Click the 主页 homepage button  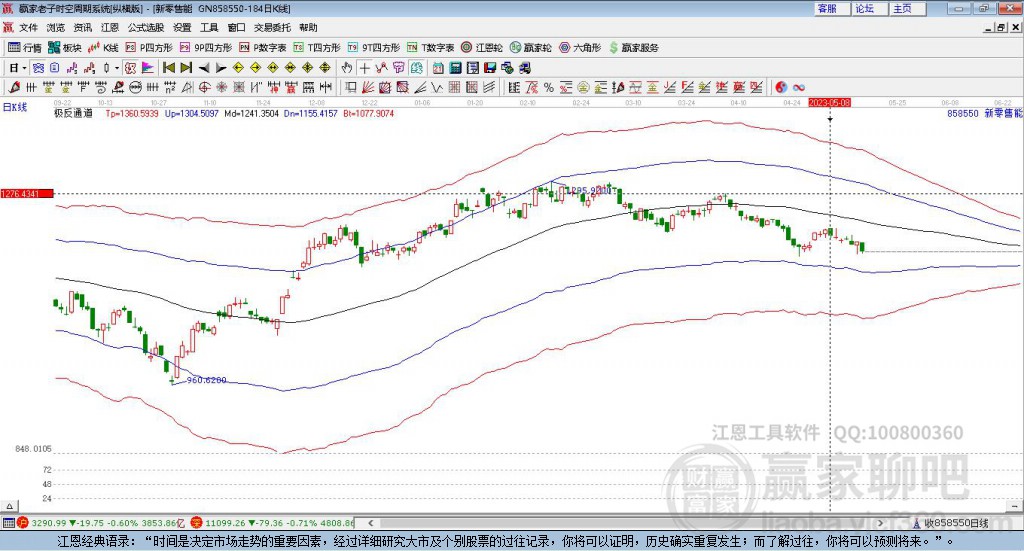point(908,8)
